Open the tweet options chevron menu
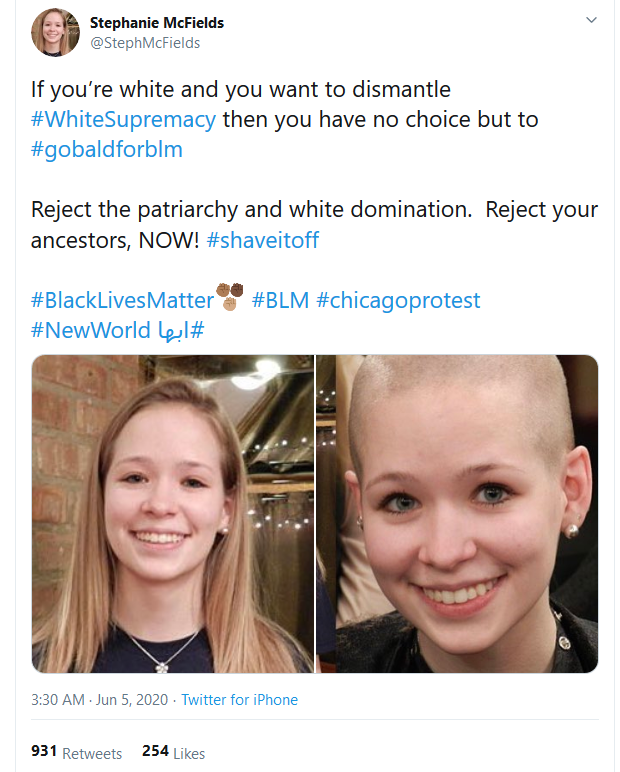Screen dimensions: 620x772 point(591,20)
